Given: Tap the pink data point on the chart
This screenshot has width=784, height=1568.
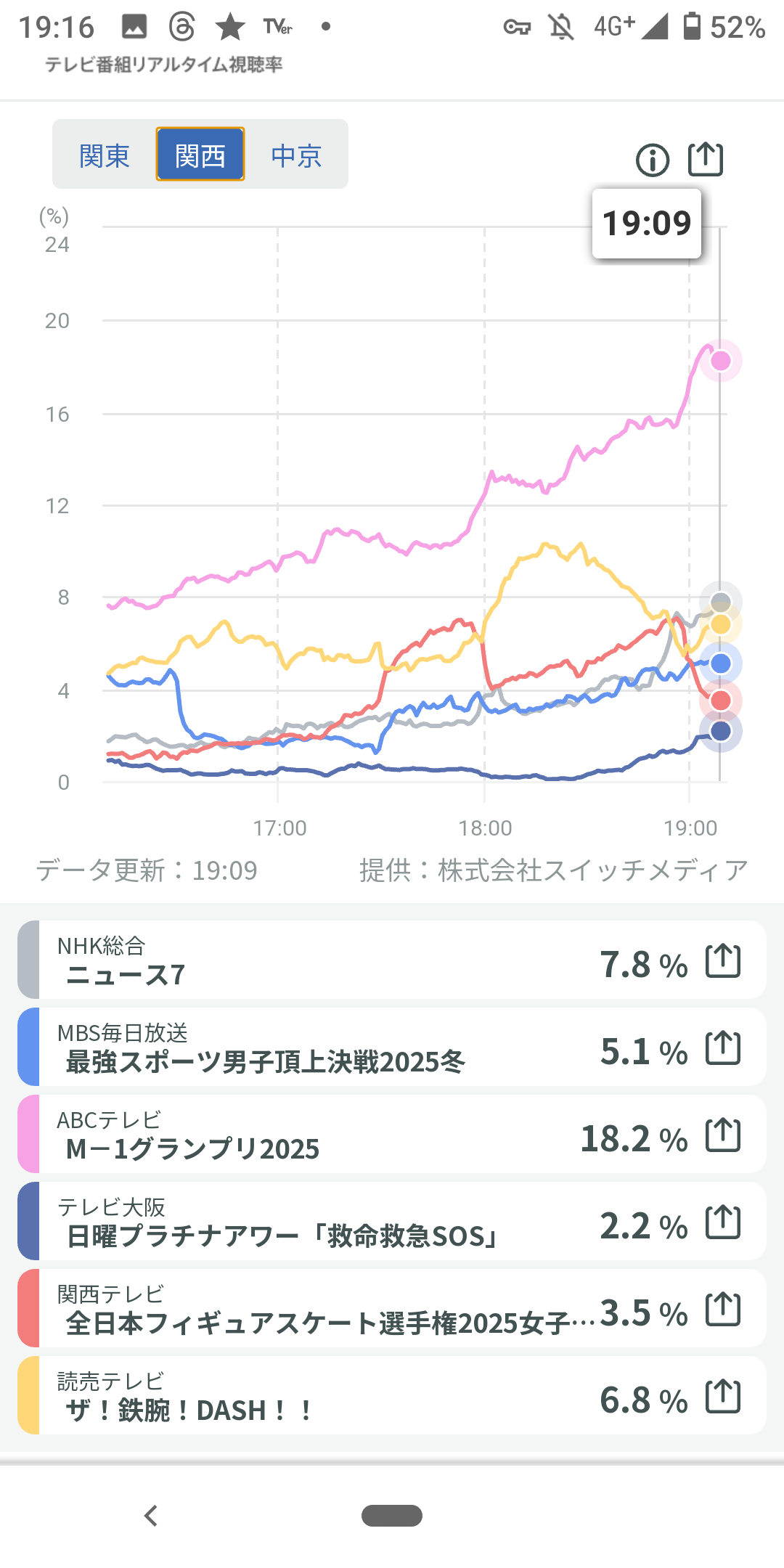Looking at the screenshot, I should 720,360.
